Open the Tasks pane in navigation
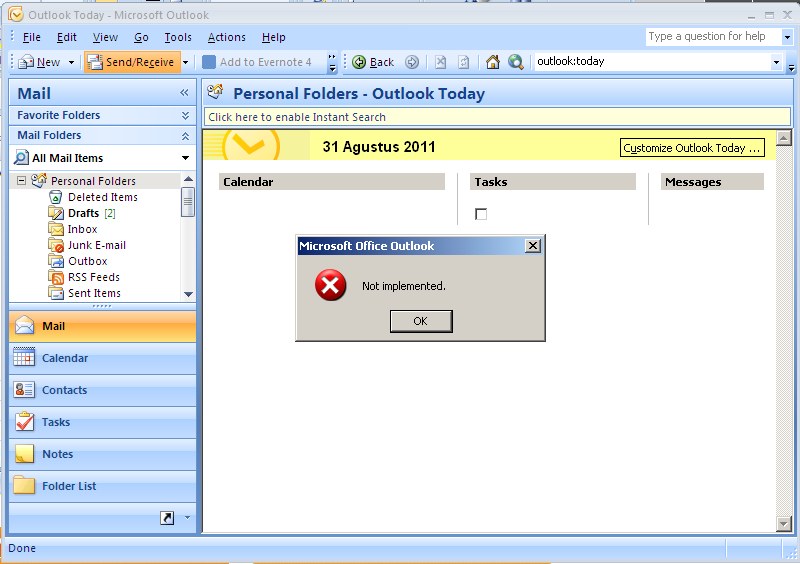This screenshot has height=564, width=800. point(56,422)
